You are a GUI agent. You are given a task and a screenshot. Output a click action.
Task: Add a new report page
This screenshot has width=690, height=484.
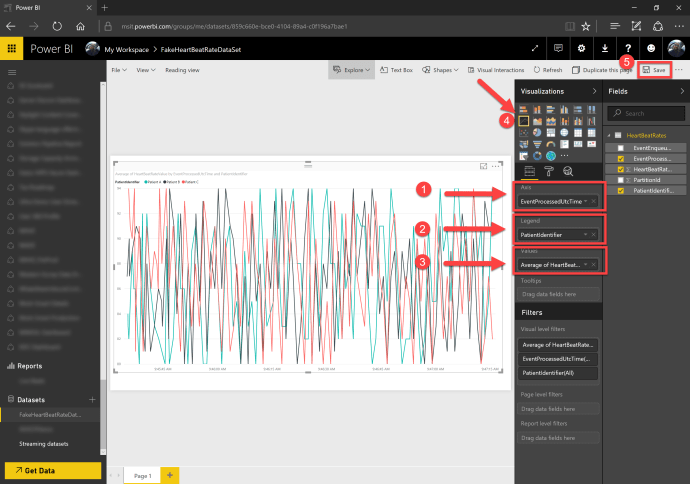[x=170, y=475]
